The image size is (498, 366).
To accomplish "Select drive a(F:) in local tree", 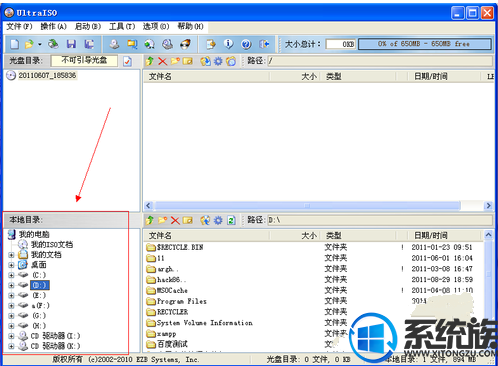I will tap(41, 306).
